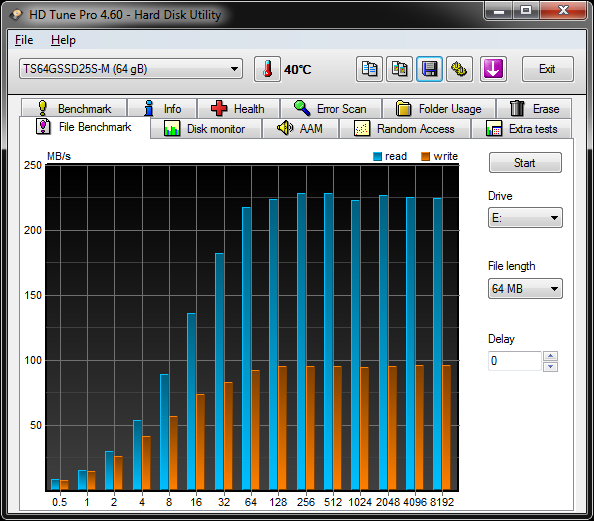The width and height of the screenshot is (594, 521).
Task: Copy screenshot to clipboard icon
Action: [399, 69]
